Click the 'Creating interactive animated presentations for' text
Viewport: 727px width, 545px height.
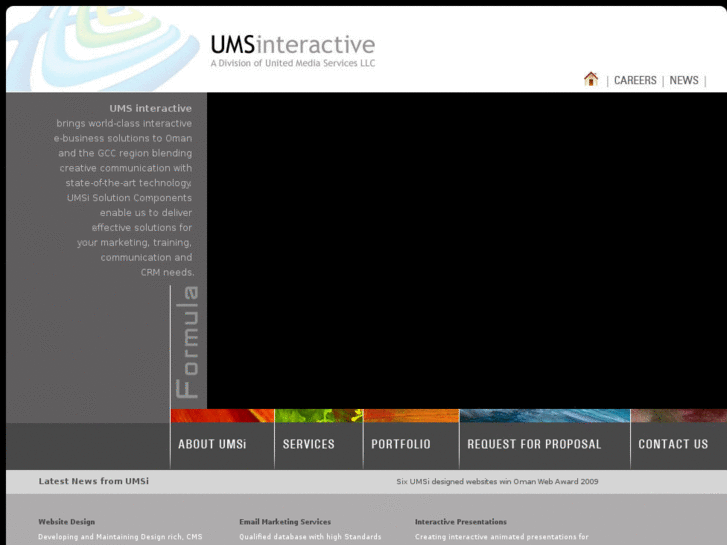coord(502,537)
